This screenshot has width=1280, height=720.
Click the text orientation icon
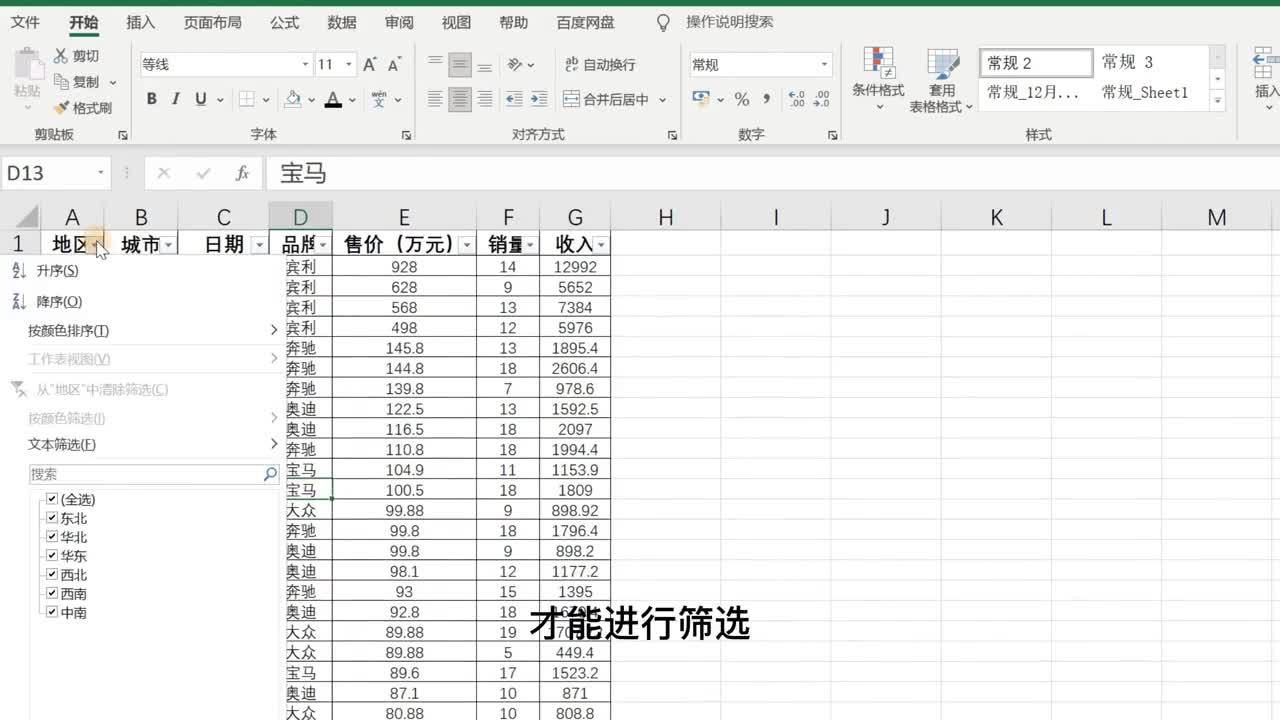[515, 65]
